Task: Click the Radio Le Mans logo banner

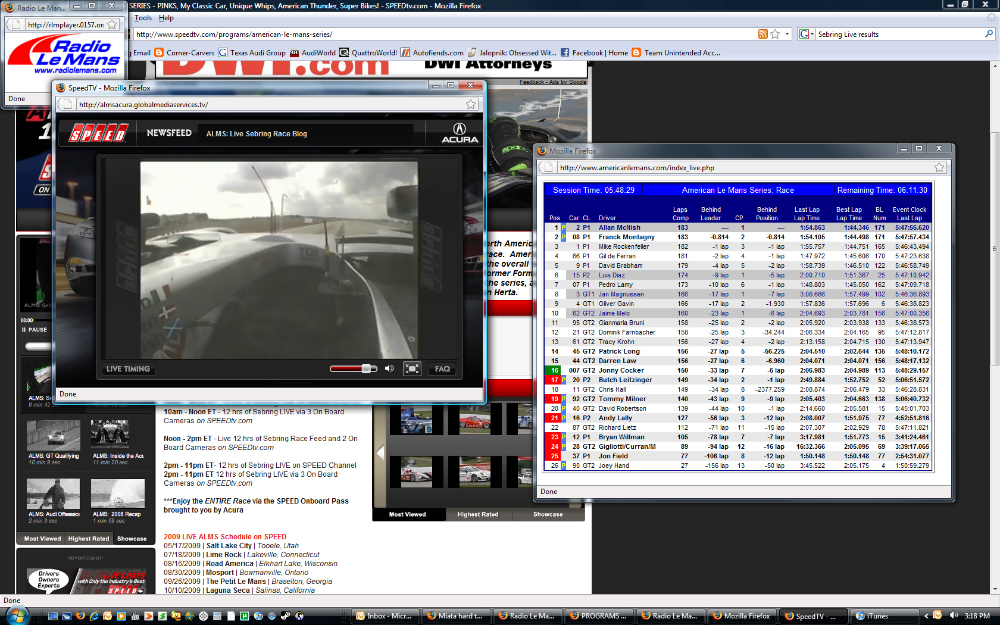Action: coord(64,55)
